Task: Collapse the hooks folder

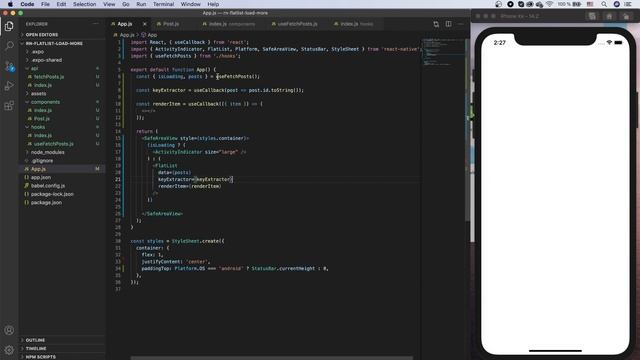Action: [x=62, y=127]
